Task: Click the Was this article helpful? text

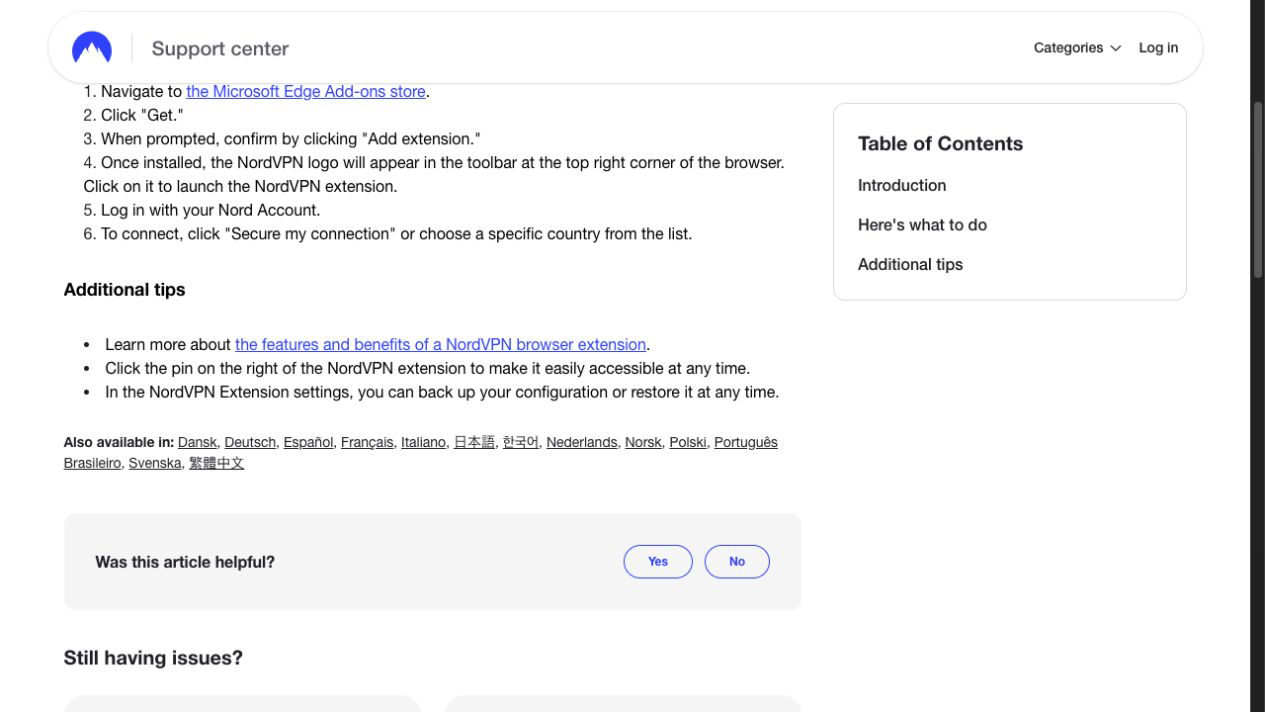Action: [185, 562]
